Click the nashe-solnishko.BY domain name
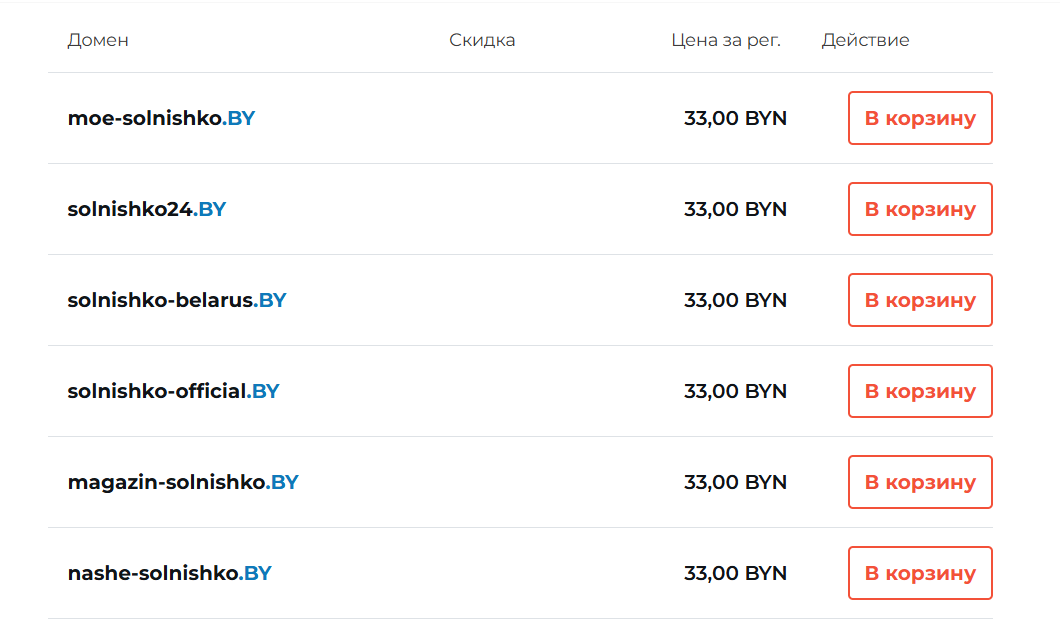Screen dimensions: 1060x626 (170, 573)
